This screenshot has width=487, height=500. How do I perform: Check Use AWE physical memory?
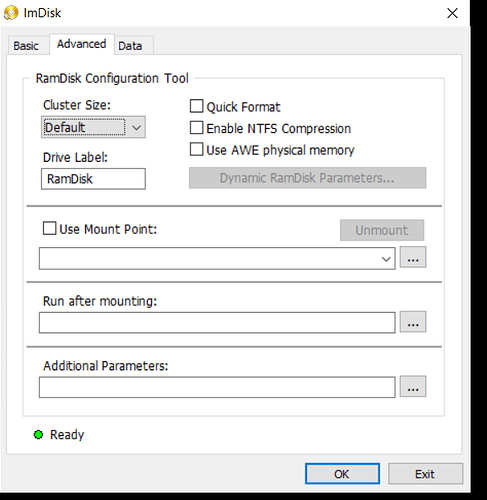pyautogui.click(x=196, y=149)
